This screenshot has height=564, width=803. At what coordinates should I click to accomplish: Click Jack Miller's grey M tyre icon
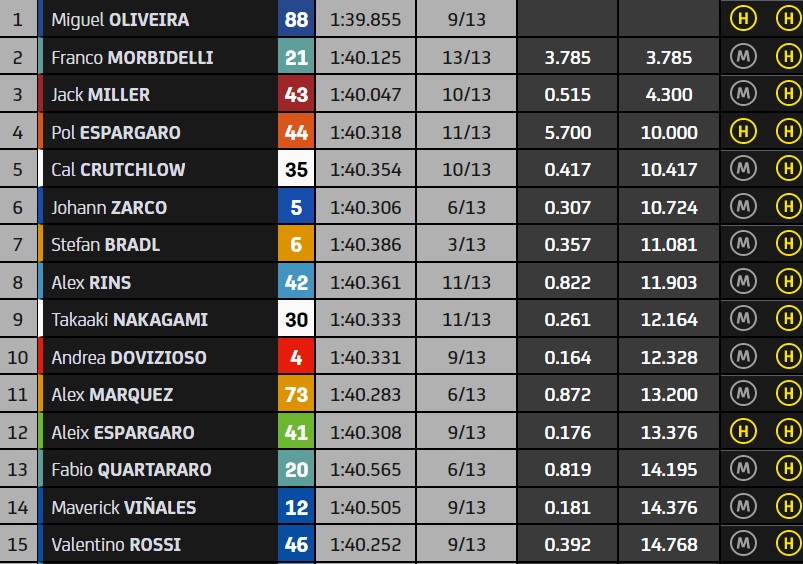coord(743,93)
